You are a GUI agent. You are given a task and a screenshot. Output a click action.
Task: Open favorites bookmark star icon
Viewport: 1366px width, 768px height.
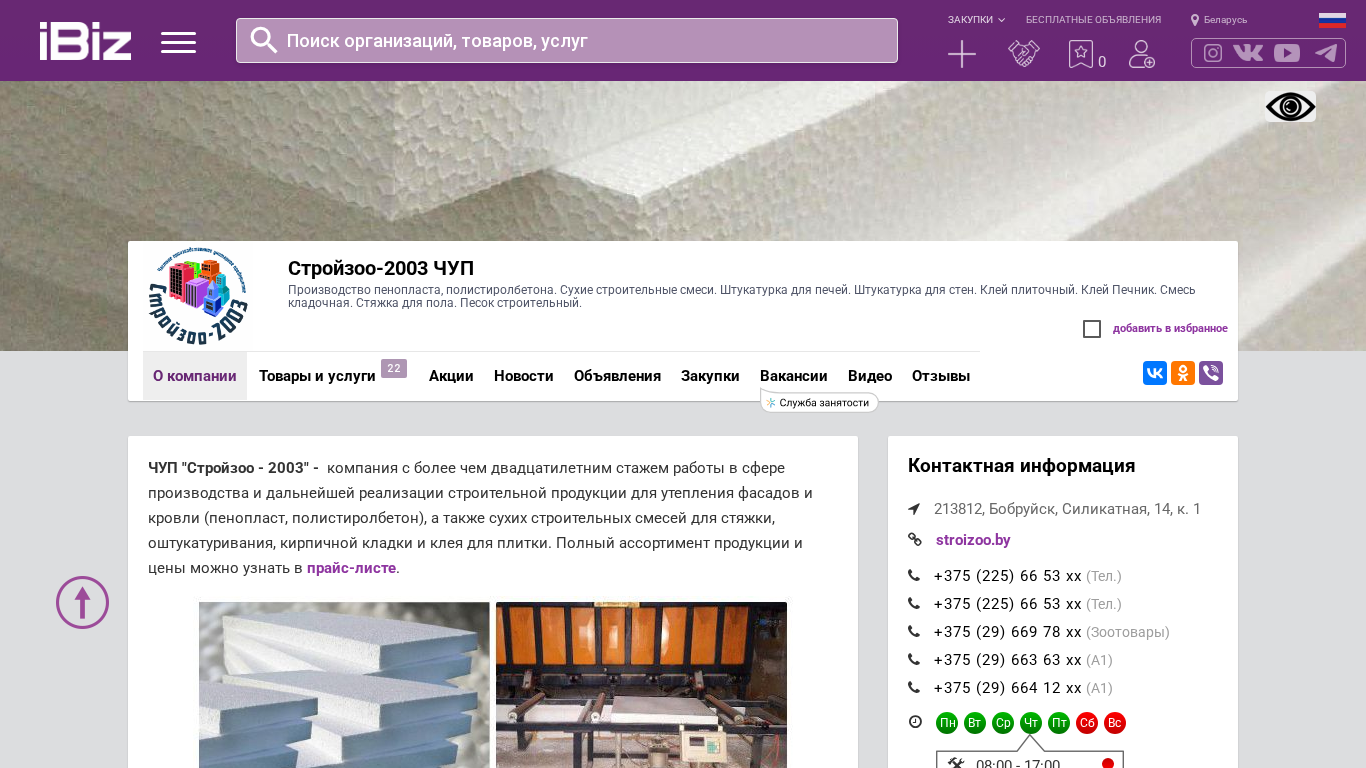coord(1081,54)
